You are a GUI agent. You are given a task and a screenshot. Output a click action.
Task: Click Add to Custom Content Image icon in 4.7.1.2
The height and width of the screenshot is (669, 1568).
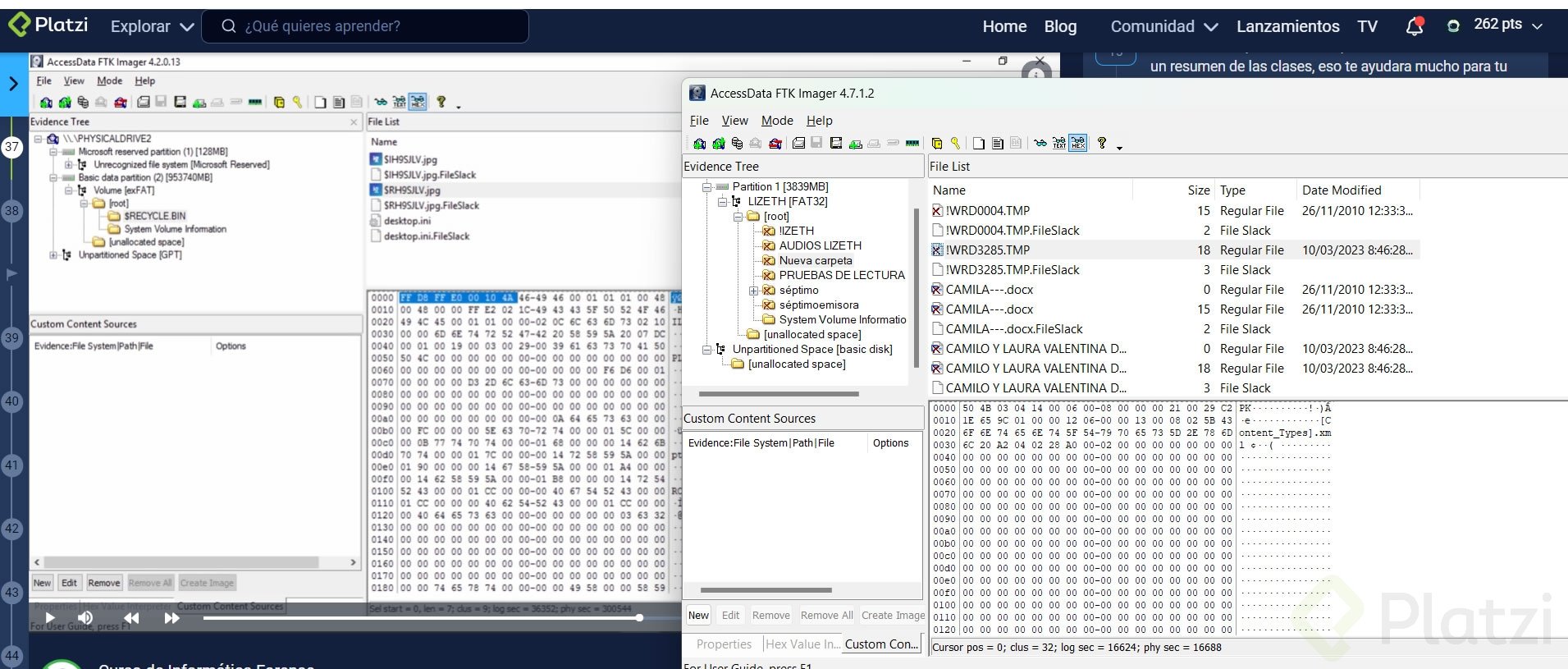856,143
